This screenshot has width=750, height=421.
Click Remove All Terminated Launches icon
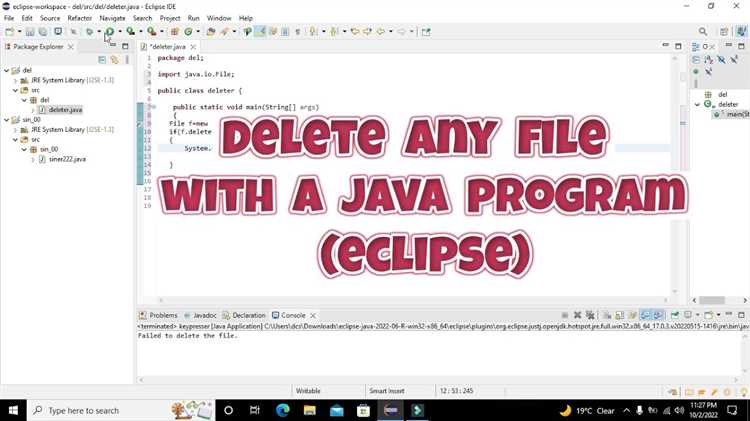click(590, 315)
